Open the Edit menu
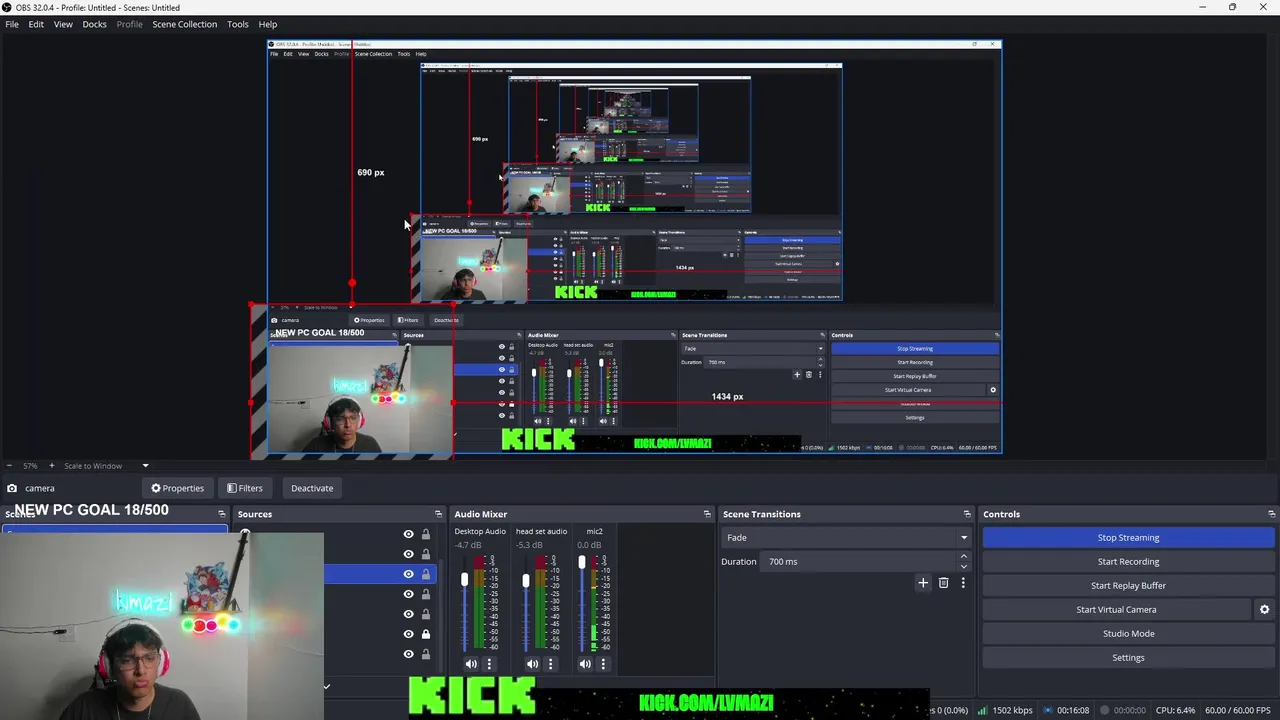The height and width of the screenshot is (720, 1280). (x=36, y=24)
